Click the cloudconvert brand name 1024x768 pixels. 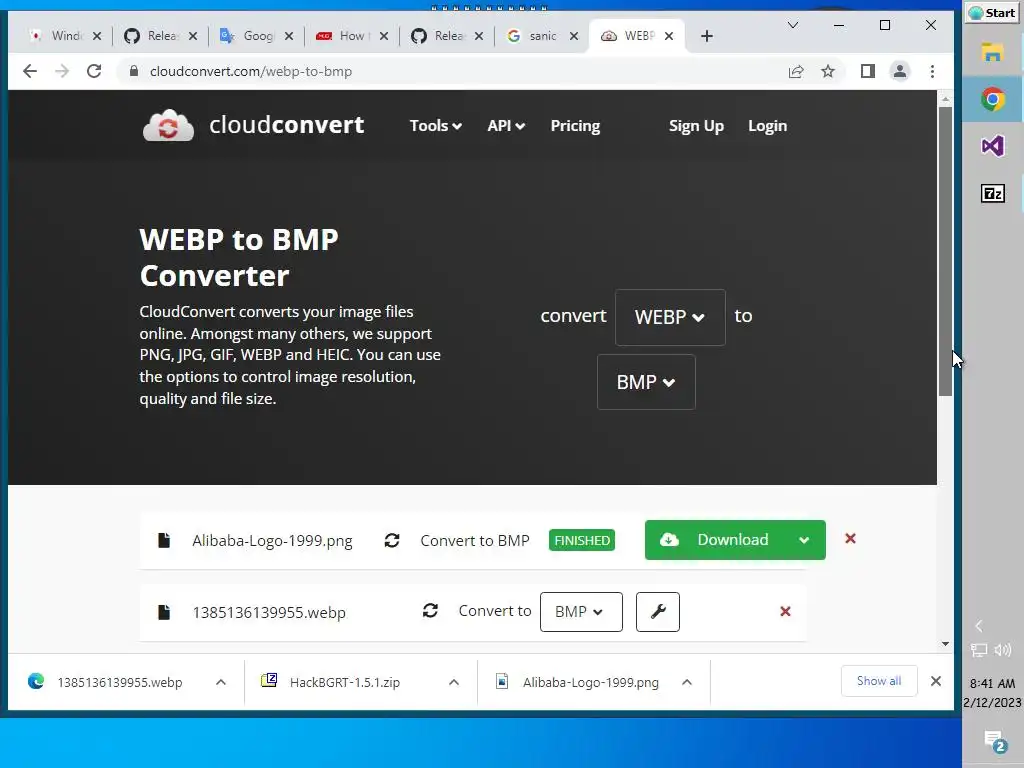[x=287, y=125]
